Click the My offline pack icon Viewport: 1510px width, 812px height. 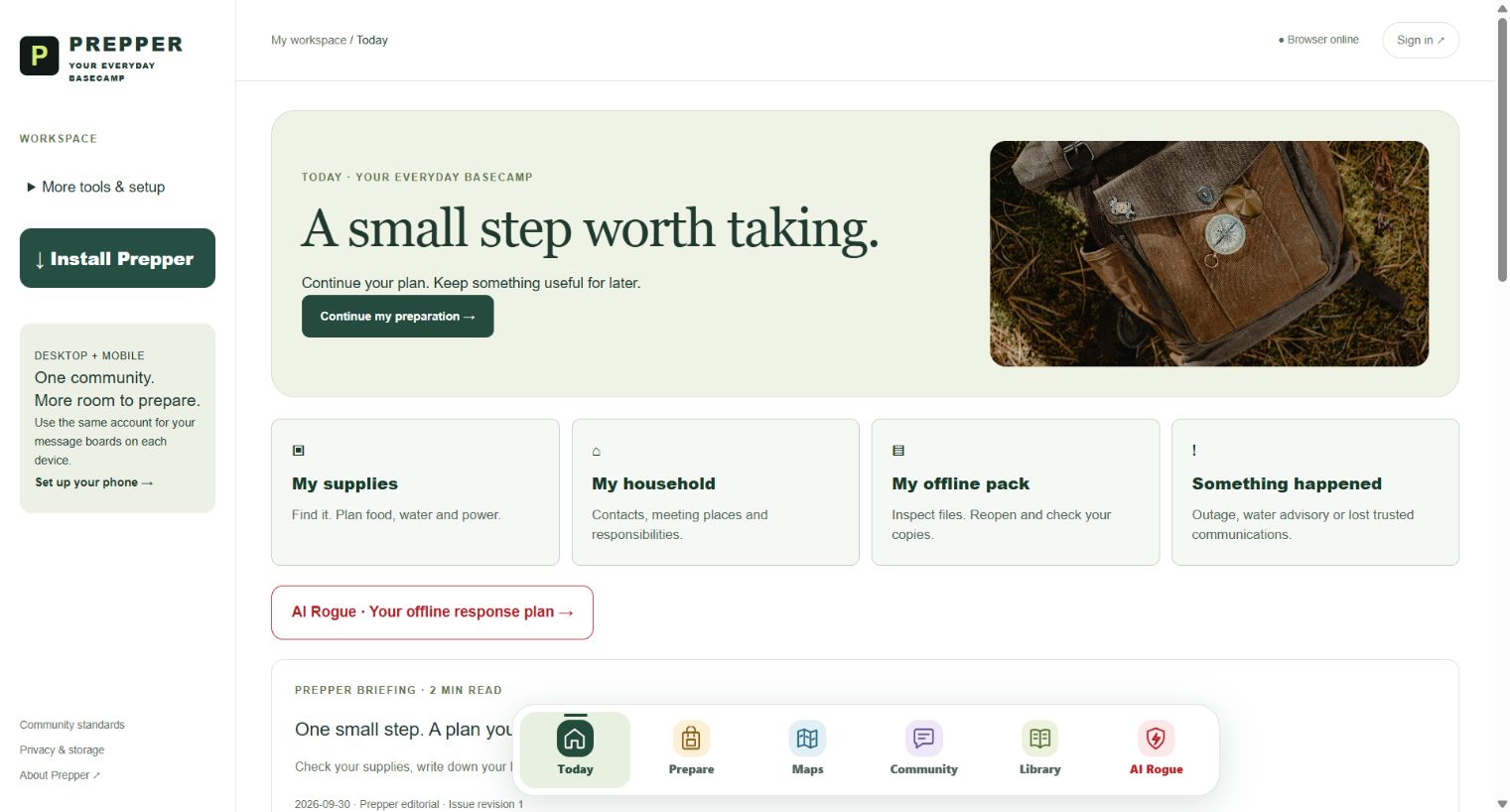(898, 451)
